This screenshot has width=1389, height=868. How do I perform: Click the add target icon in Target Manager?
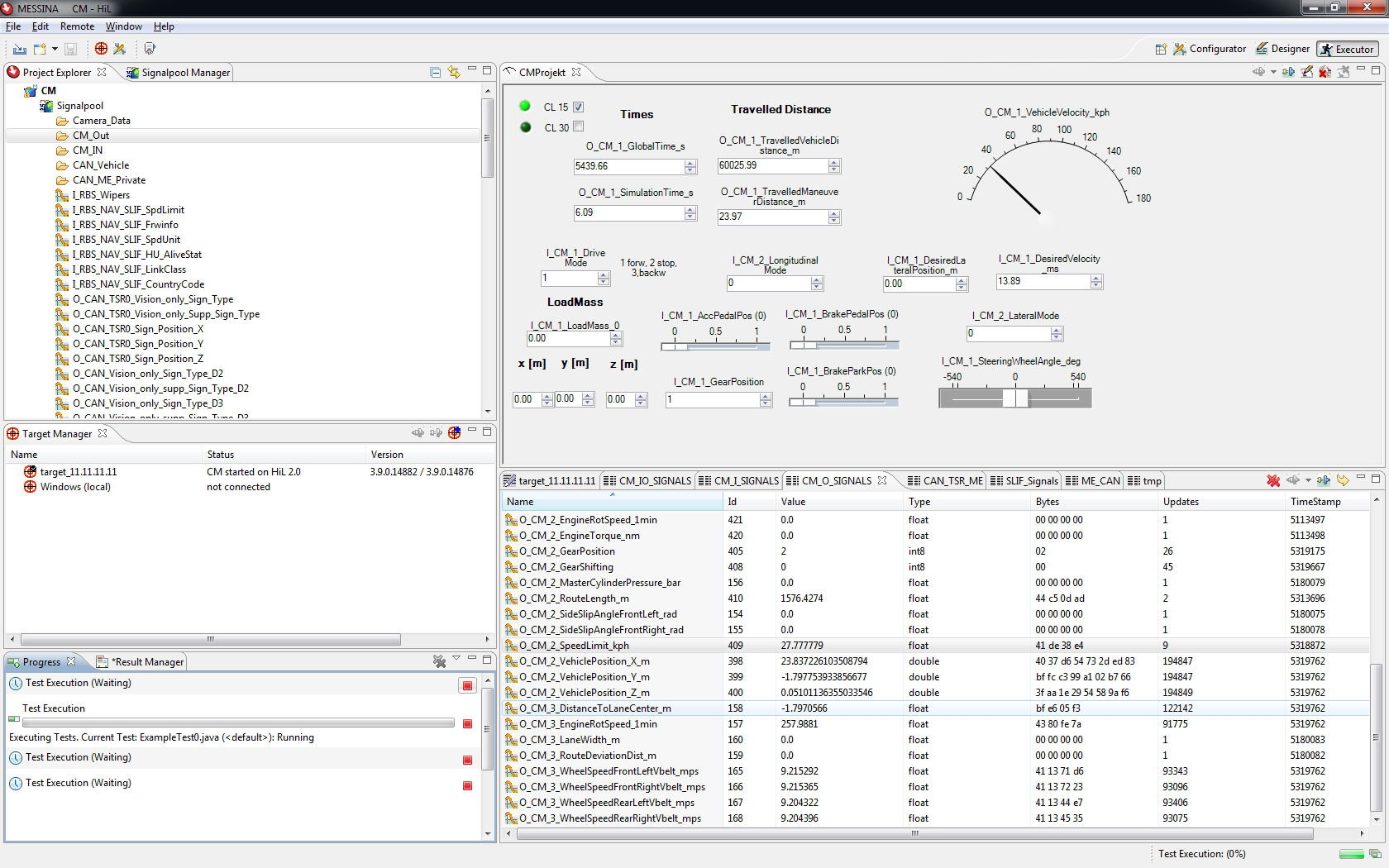click(454, 432)
